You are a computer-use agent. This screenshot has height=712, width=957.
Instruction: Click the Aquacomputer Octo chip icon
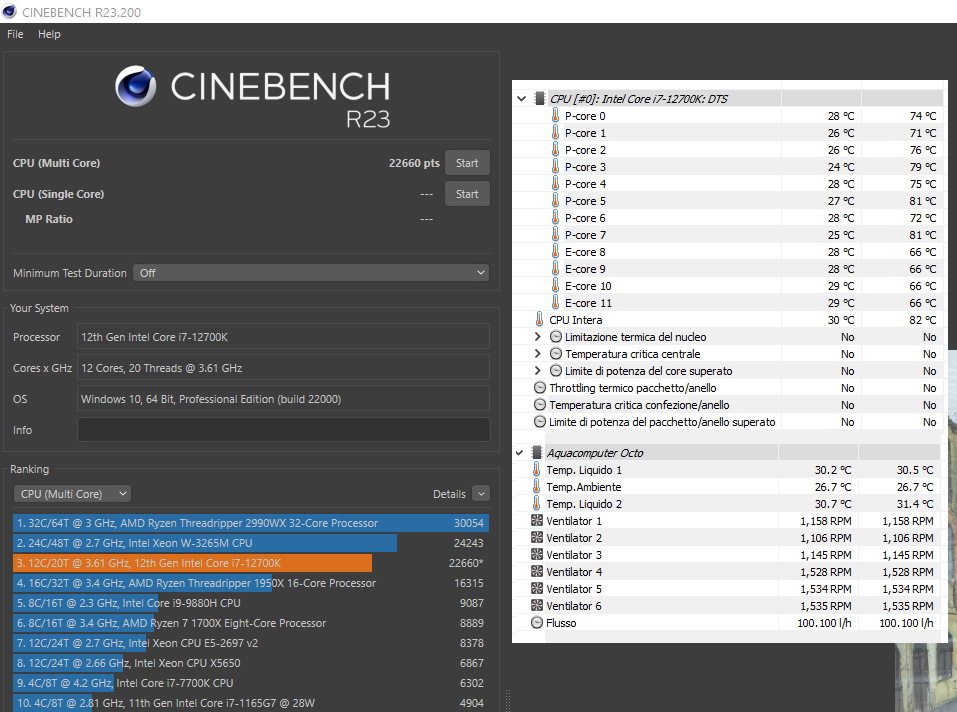click(x=537, y=453)
